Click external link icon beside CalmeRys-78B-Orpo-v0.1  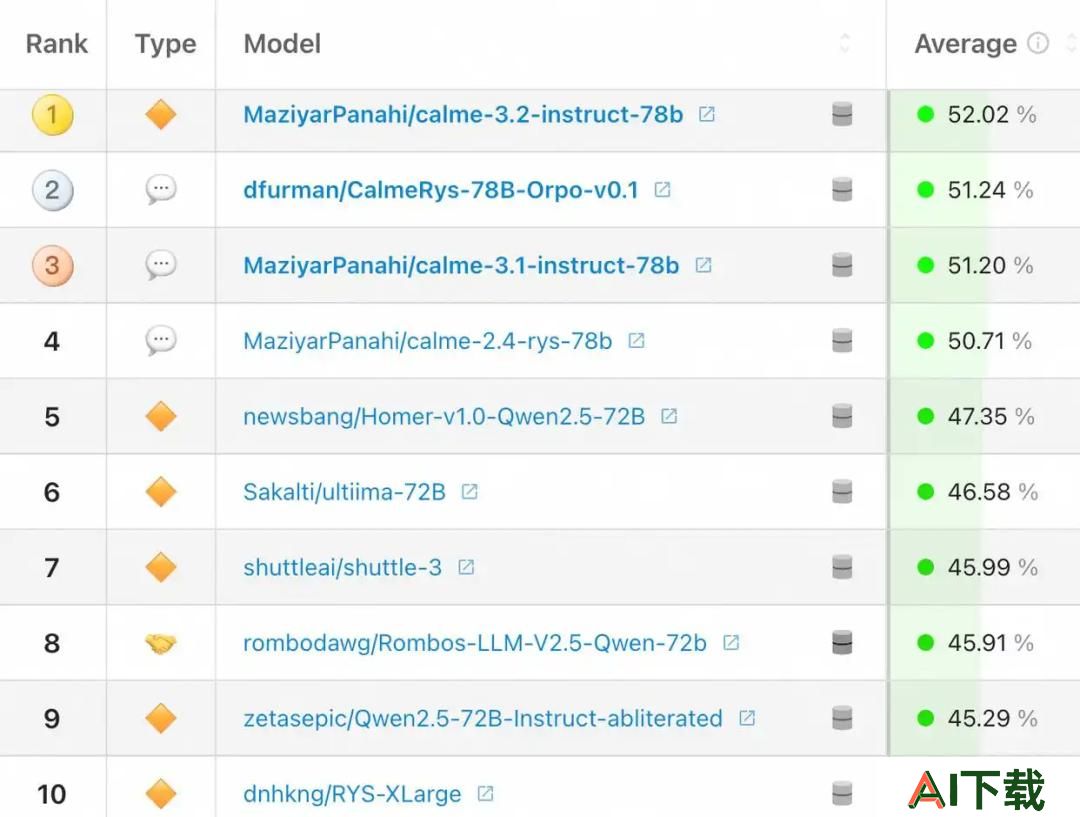click(663, 189)
